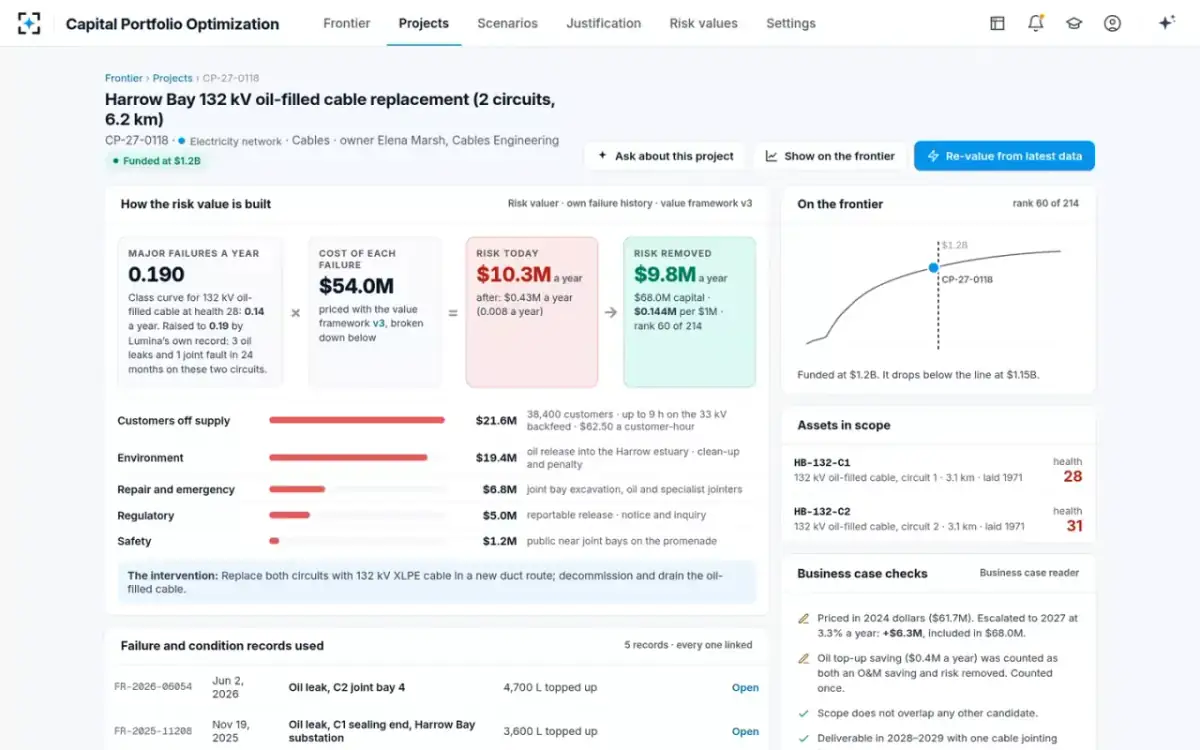The image size is (1200, 750).
Task: Click the Regulatory red cost bar
Action: 289,515
